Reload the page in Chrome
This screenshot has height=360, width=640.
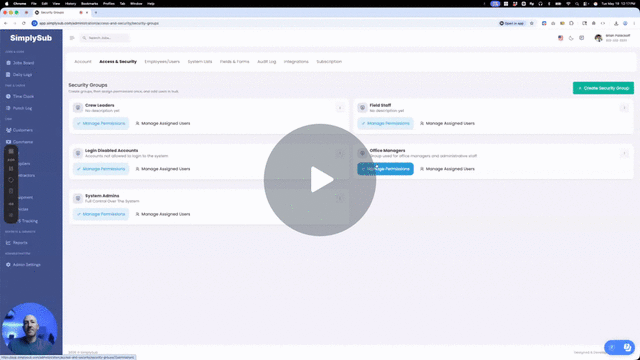pyautogui.click(x=24, y=23)
